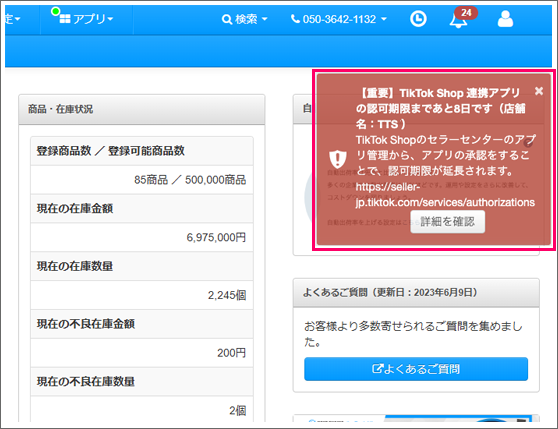This screenshot has height=429, width=558.
Task: Click the 商品・在庫状況 panel header
Action: 142,109
